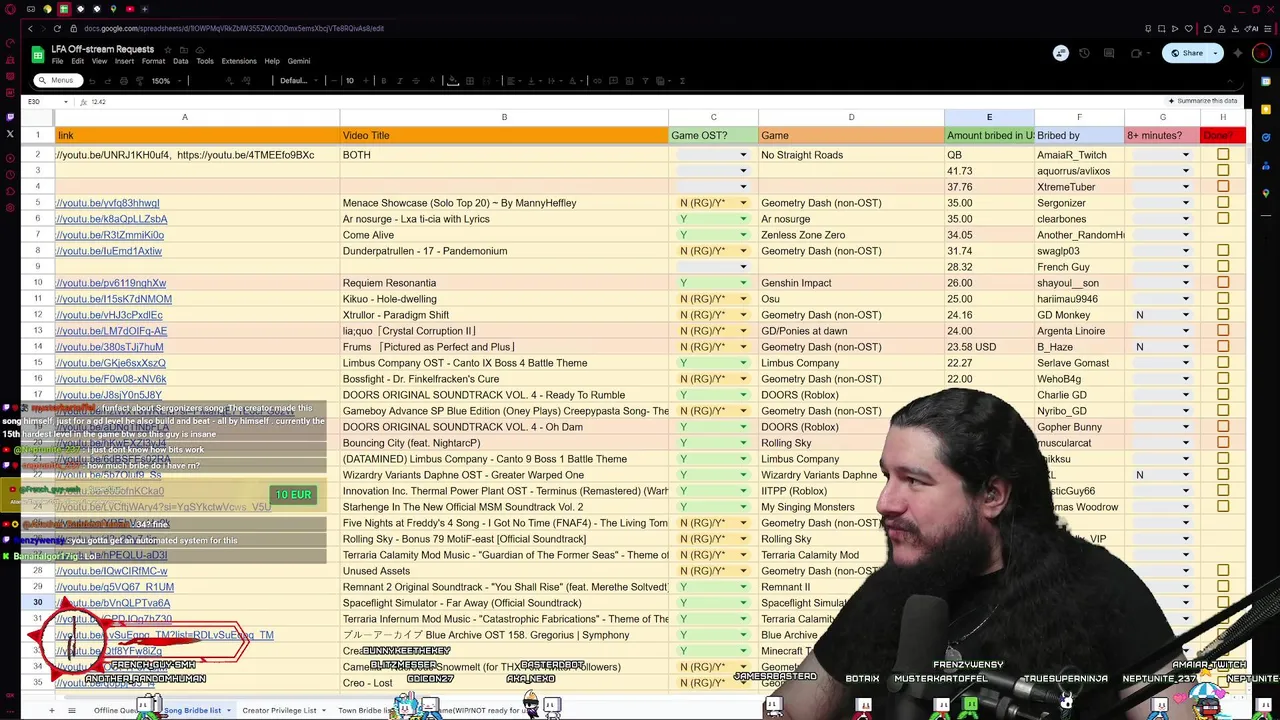
Task: Click the redo arrow in the toolbar
Action: [x=106, y=81]
